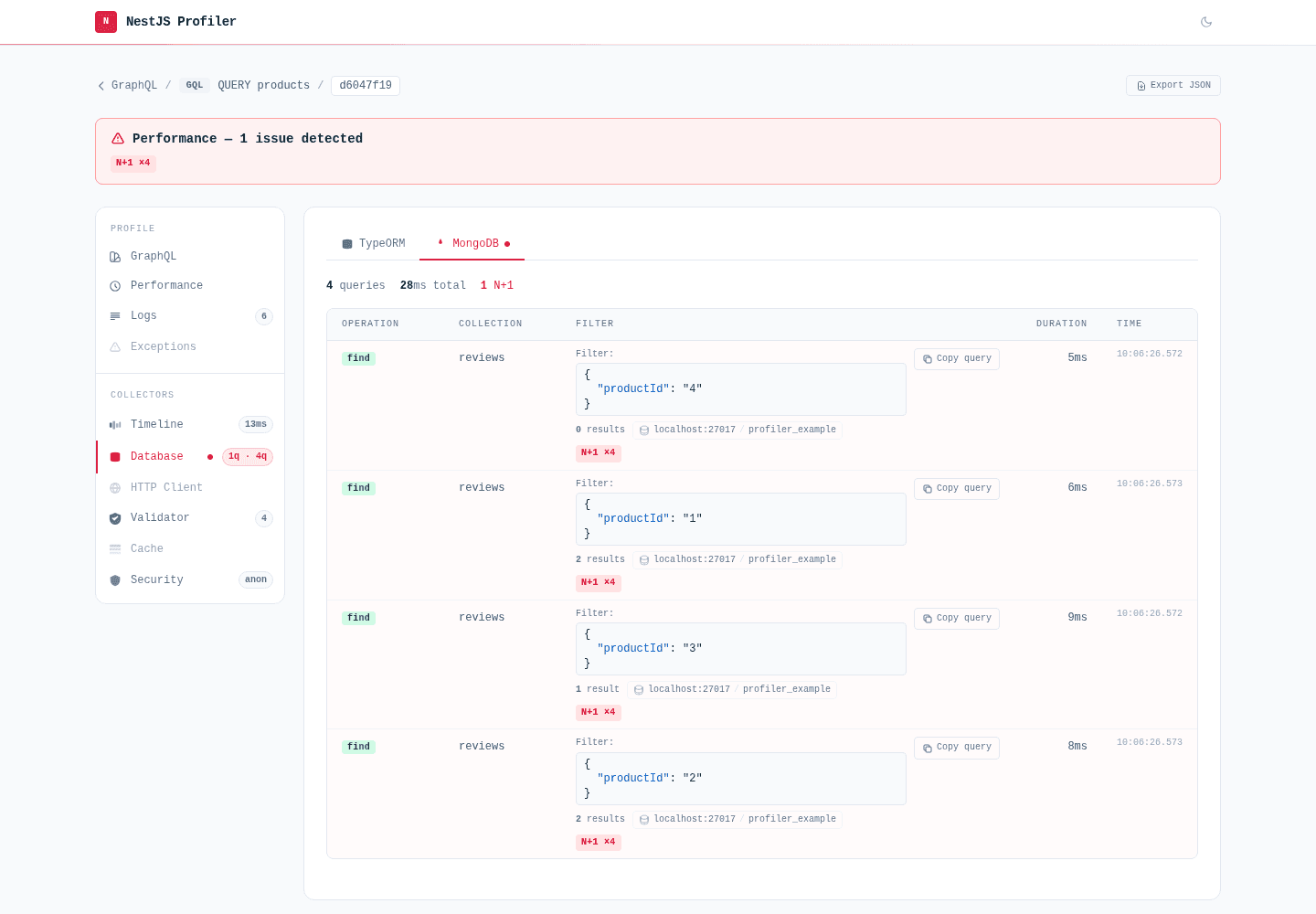Click the lines icon next to Logs
The image size is (1316, 914).
115,316
